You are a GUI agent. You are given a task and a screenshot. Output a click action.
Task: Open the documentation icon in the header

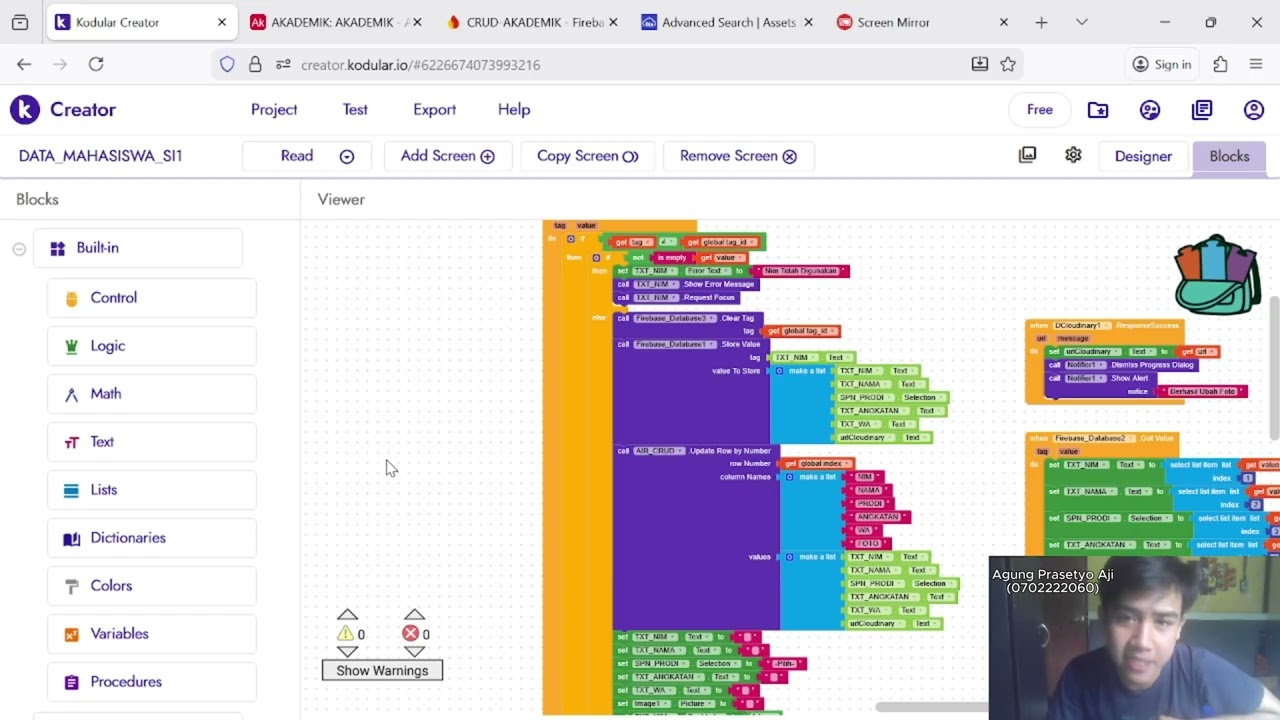pyautogui.click(x=1202, y=110)
